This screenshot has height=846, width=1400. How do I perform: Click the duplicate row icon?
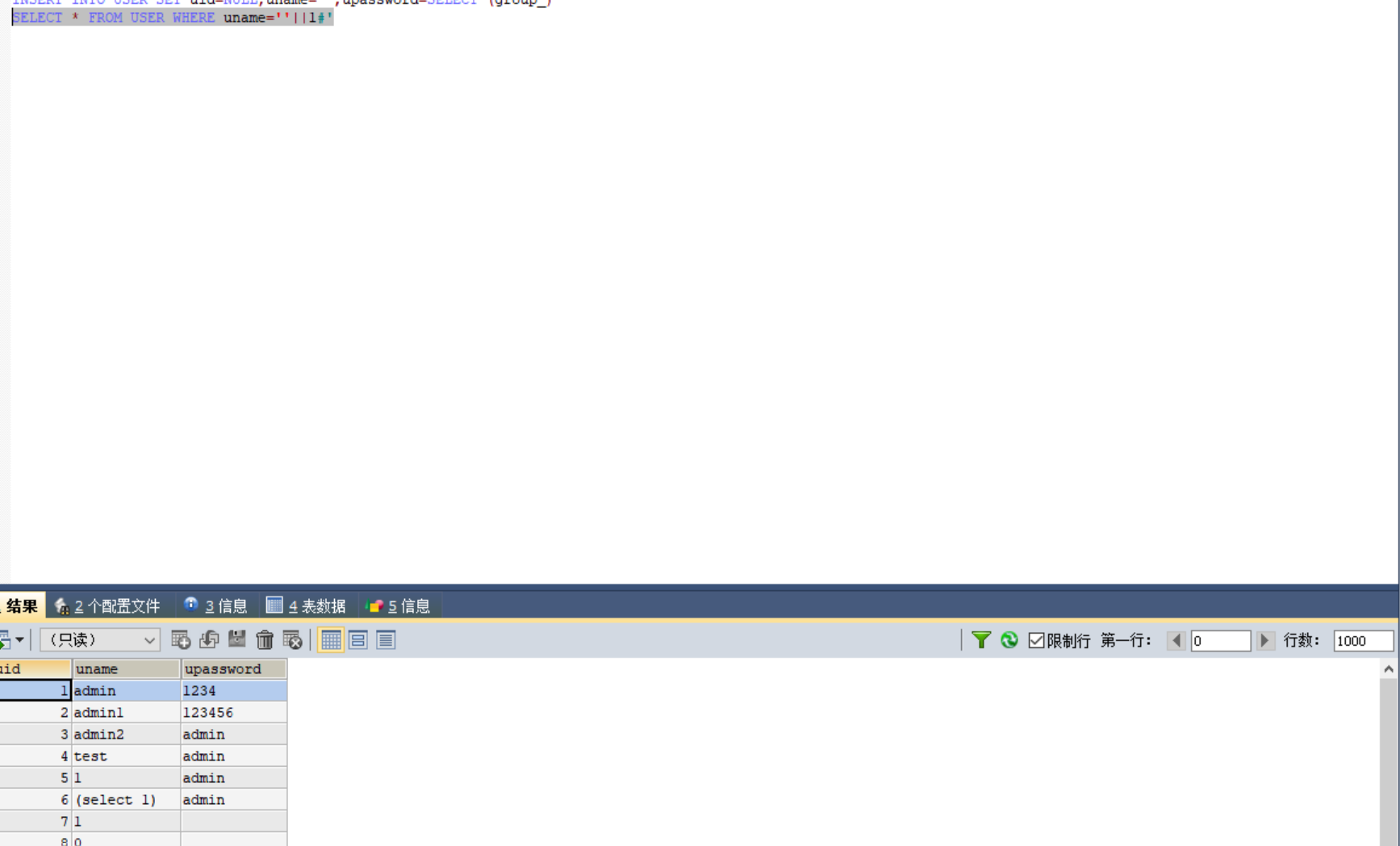(209, 640)
